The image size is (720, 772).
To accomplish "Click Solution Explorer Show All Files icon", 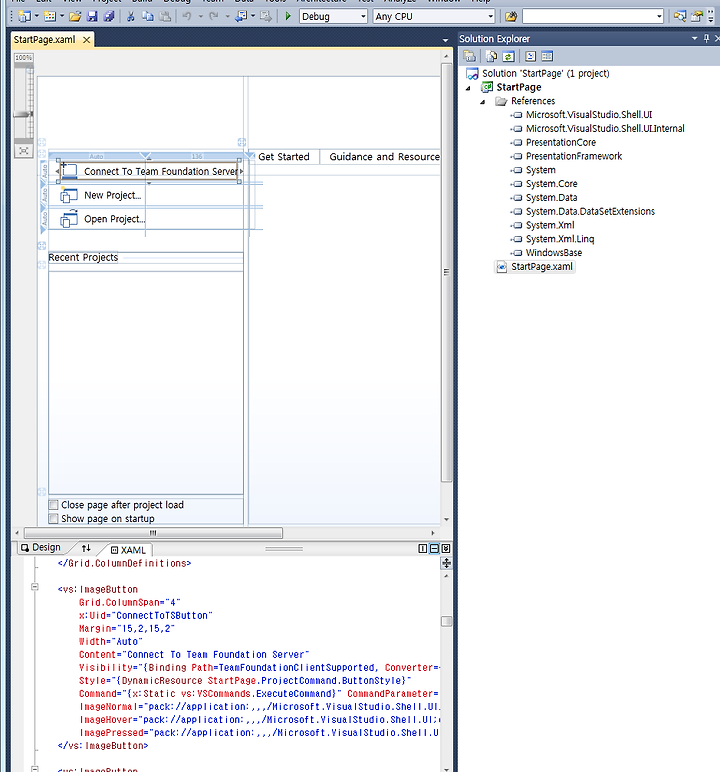I will (491, 56).
